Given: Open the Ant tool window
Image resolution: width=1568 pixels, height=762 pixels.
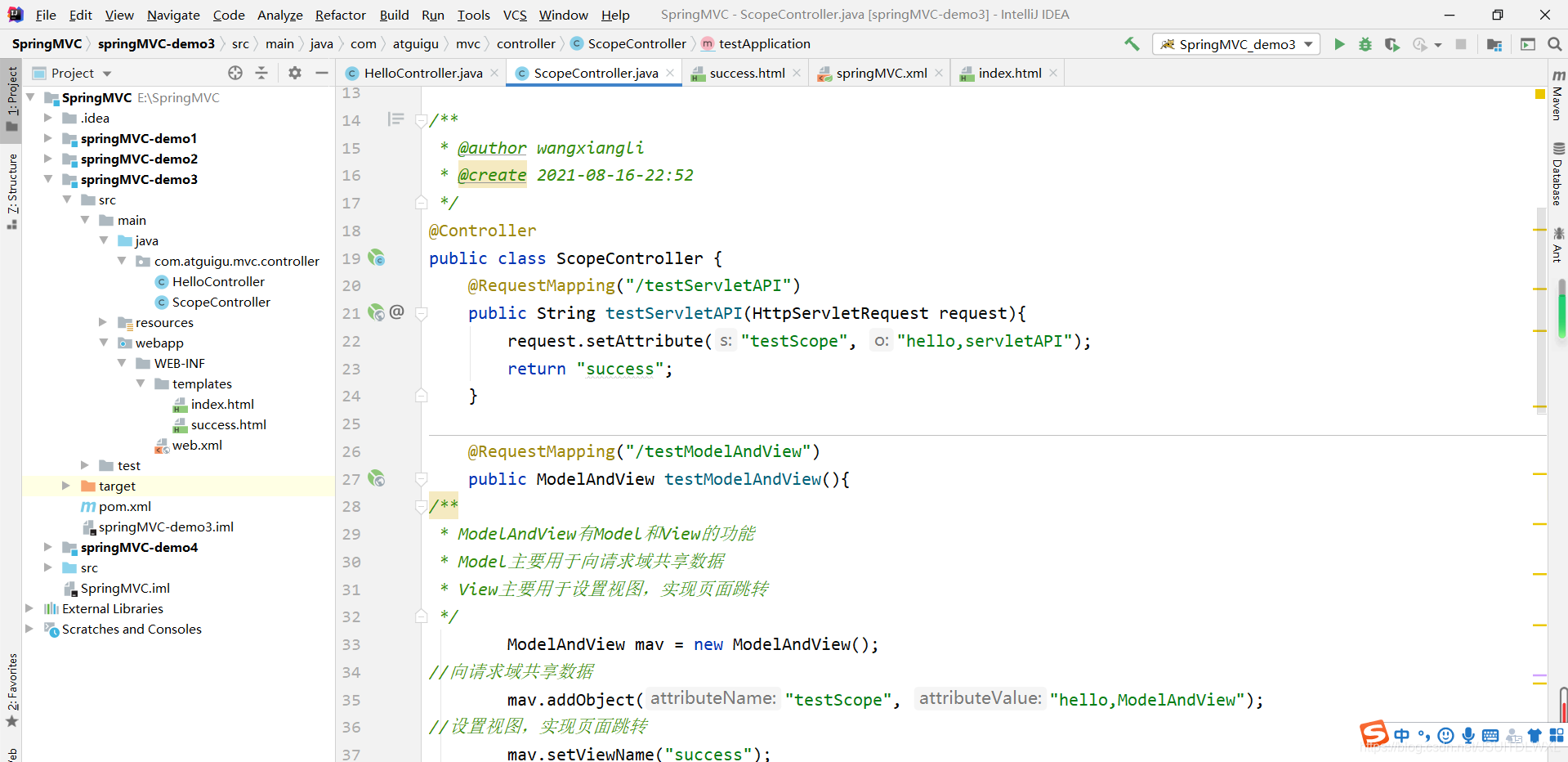Looking at the screenshot, I should [1557, 244].
